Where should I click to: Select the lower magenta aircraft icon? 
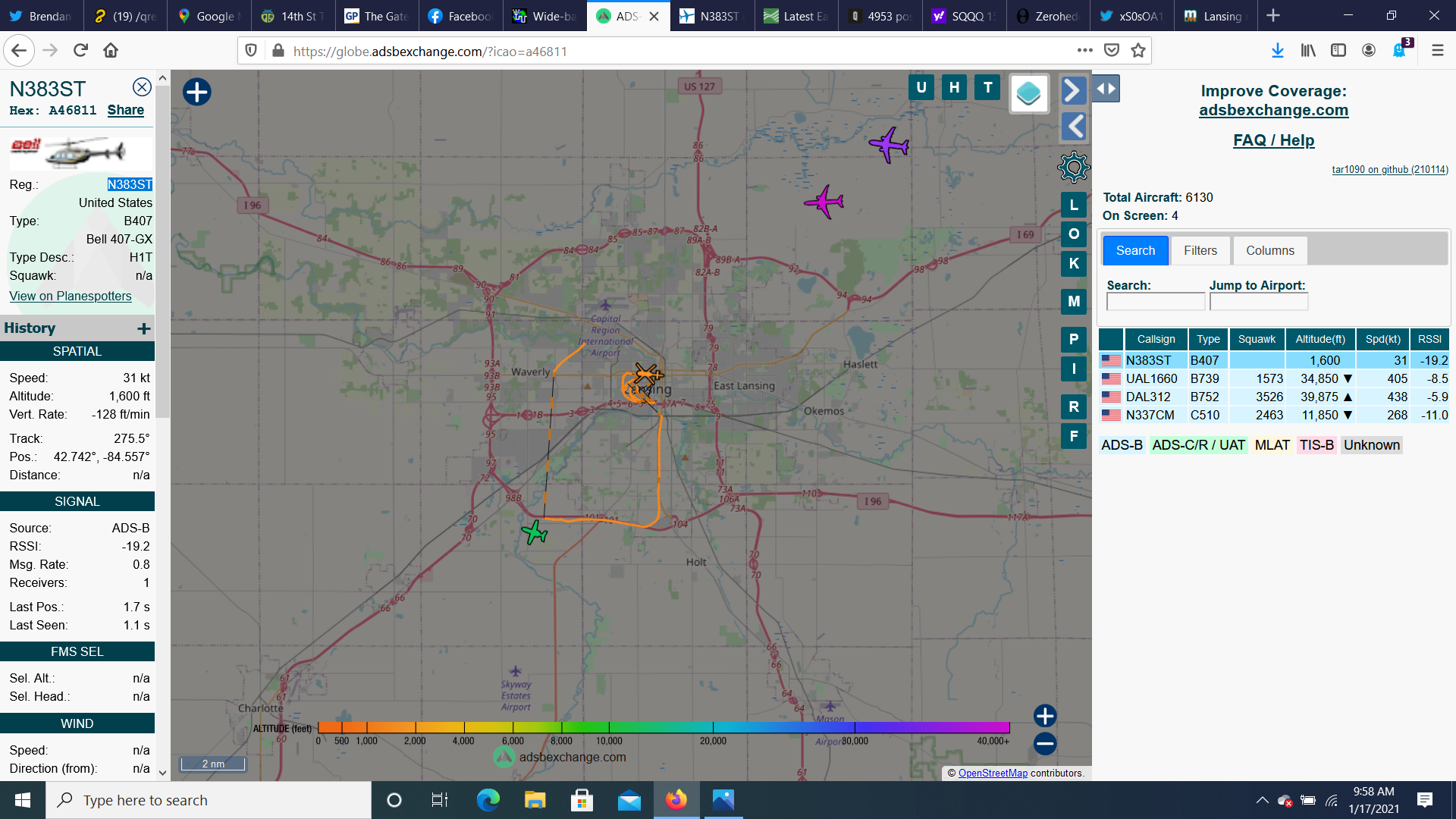(824, 202)
